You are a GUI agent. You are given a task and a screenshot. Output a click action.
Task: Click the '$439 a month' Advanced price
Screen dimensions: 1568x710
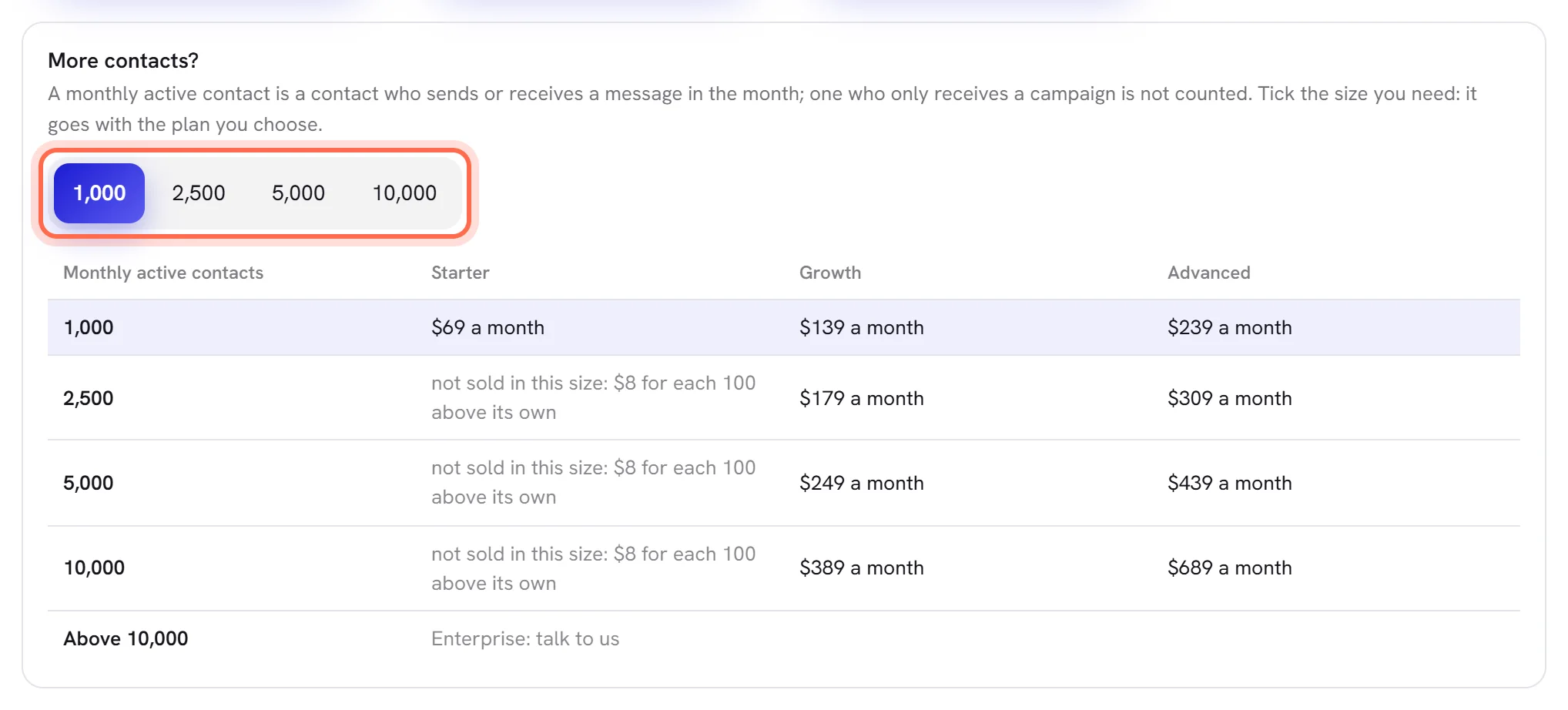pyautogui.click(x=1230, y=483)
